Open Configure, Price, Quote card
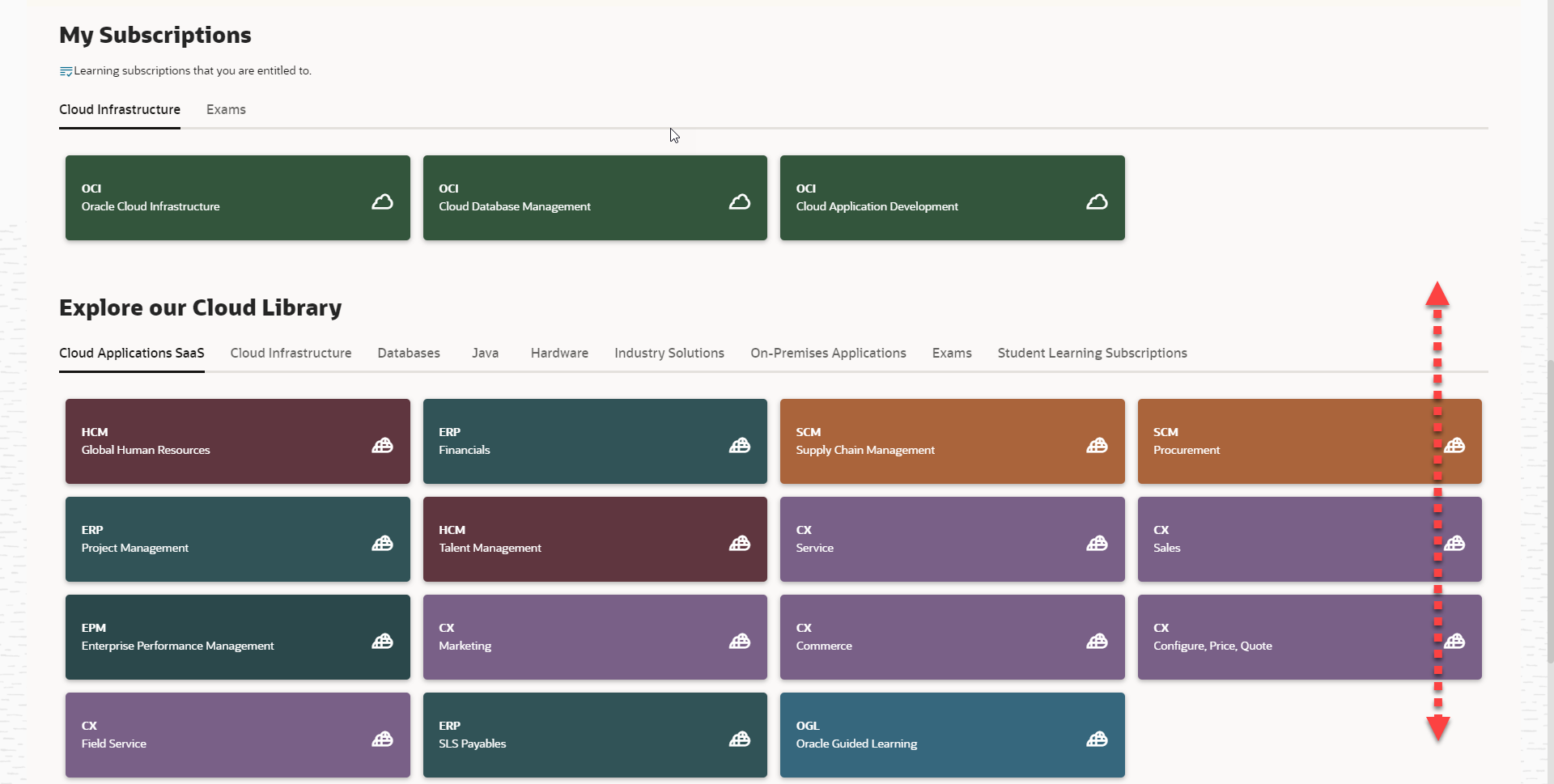The image size is (1554, 784). 1310,637
